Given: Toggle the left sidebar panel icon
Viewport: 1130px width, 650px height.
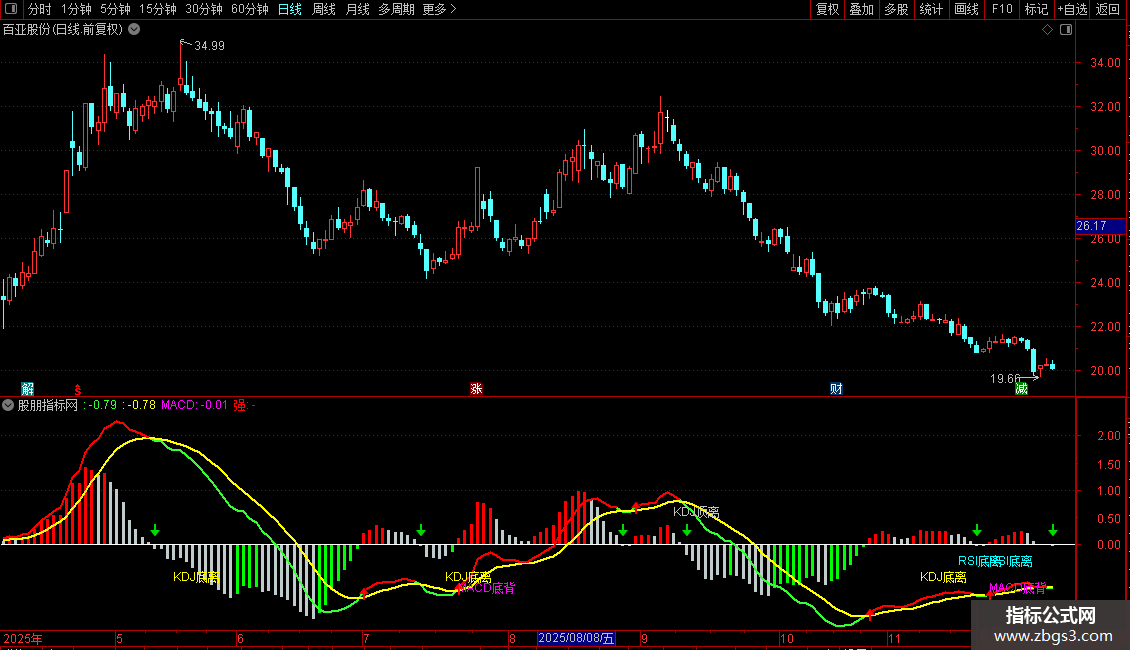Looking at the screenshot, I should [x=11, y=9].
